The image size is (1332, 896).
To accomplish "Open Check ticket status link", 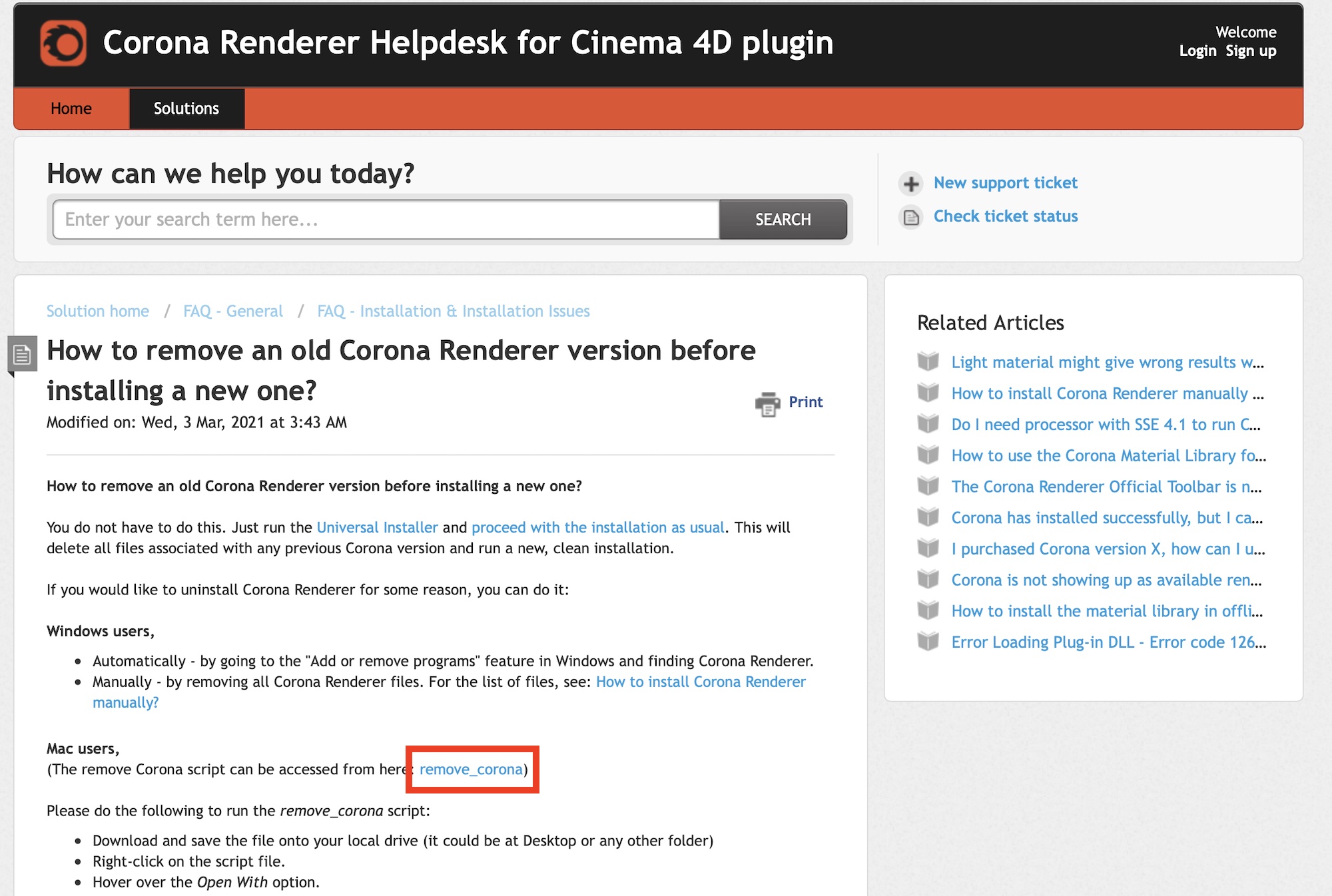I will (1005, 216).
